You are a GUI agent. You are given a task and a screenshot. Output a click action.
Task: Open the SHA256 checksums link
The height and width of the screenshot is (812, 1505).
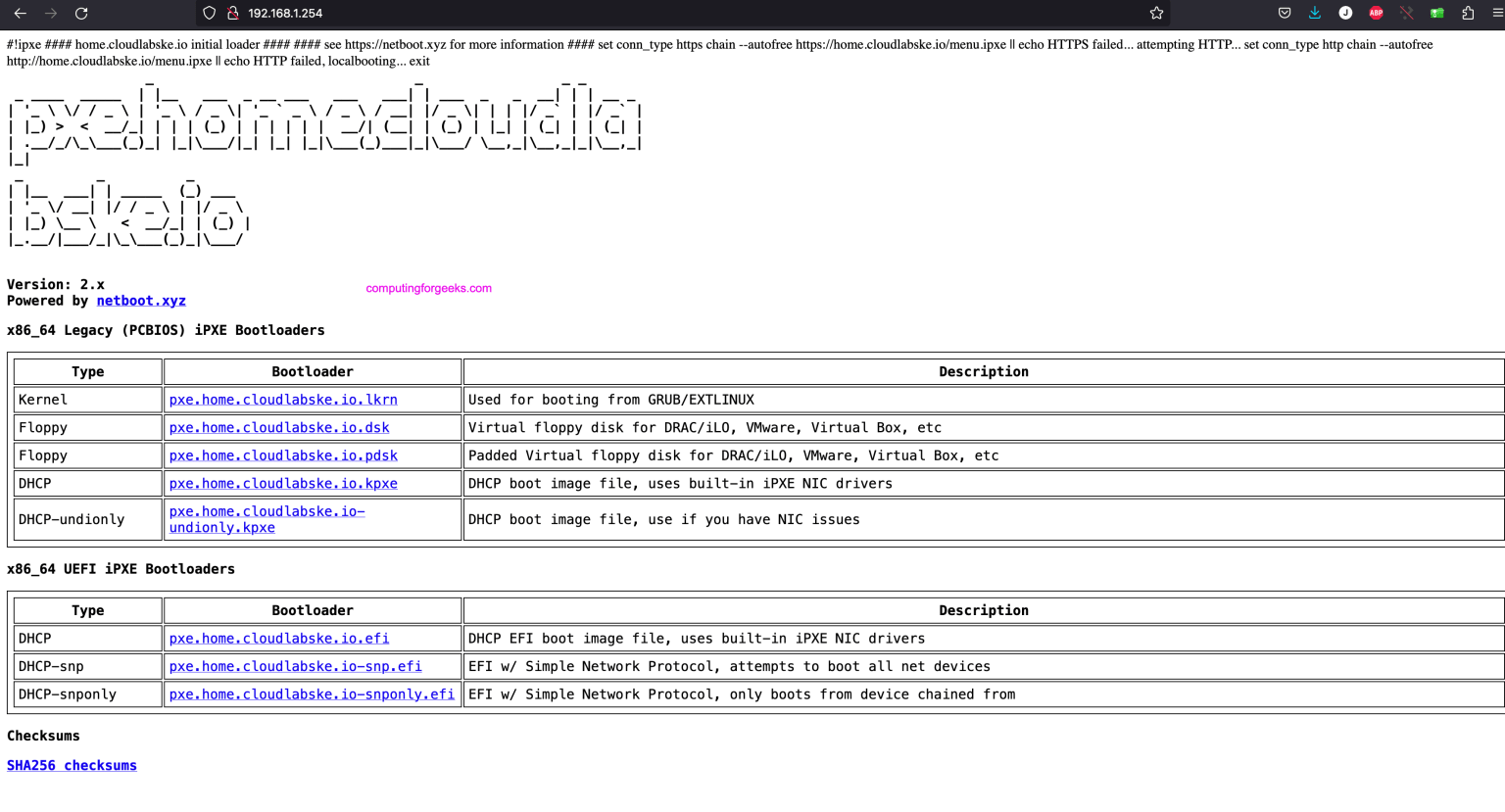[x=72, y=766]
